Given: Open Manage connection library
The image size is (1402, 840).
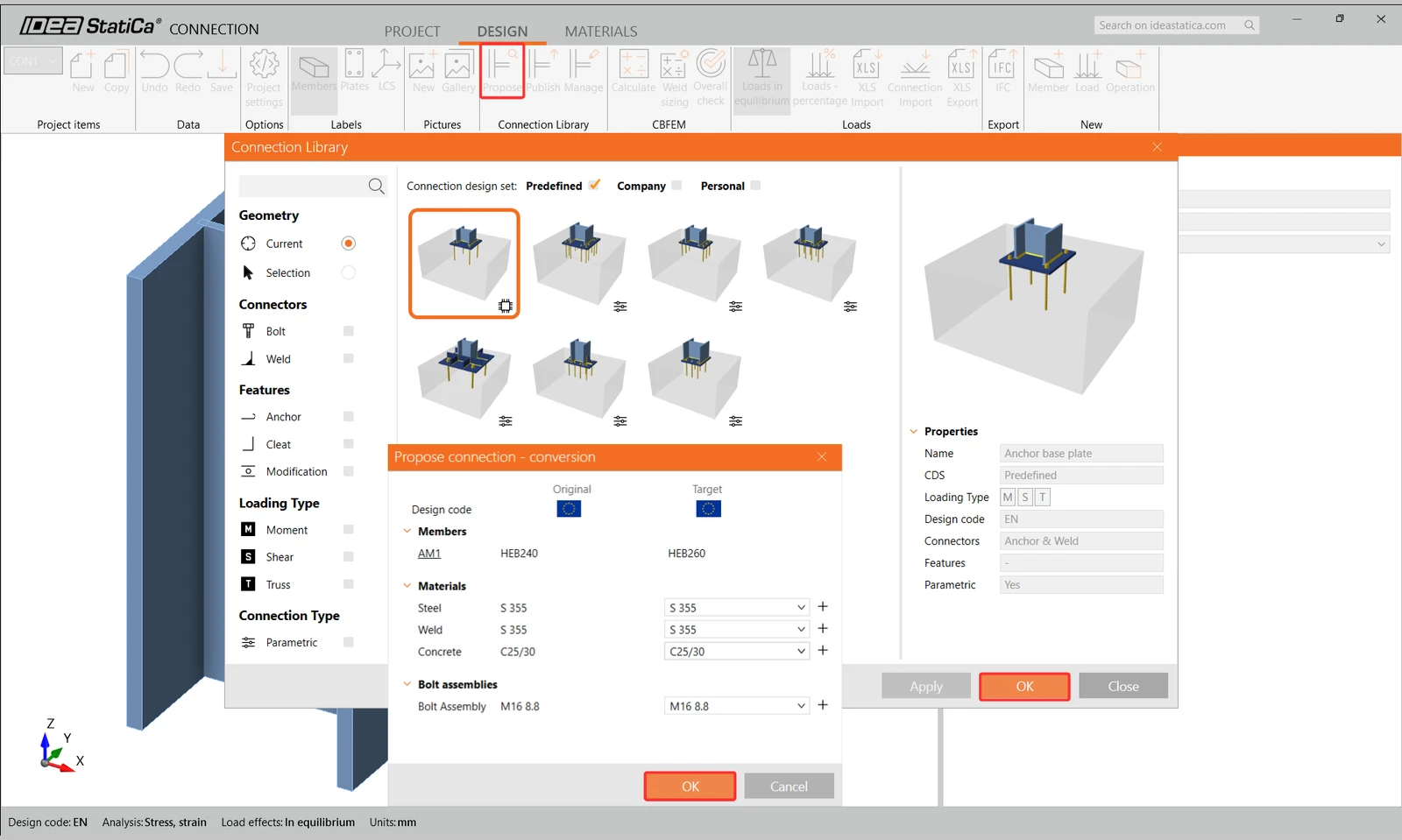Looking at the screenshot, I should click(x=584, y=72).
